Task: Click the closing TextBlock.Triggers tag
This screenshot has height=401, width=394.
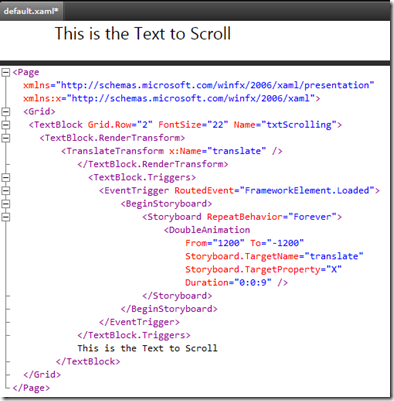Action: [134, 335]
